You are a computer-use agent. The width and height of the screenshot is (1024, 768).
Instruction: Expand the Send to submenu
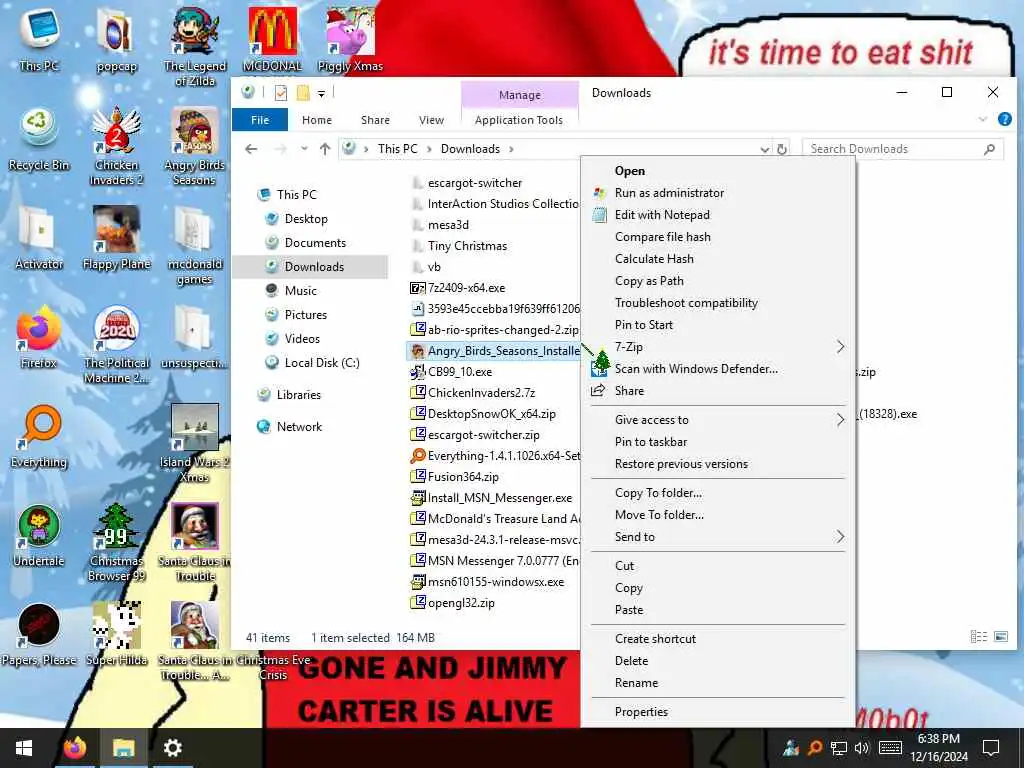click(717, 537)
